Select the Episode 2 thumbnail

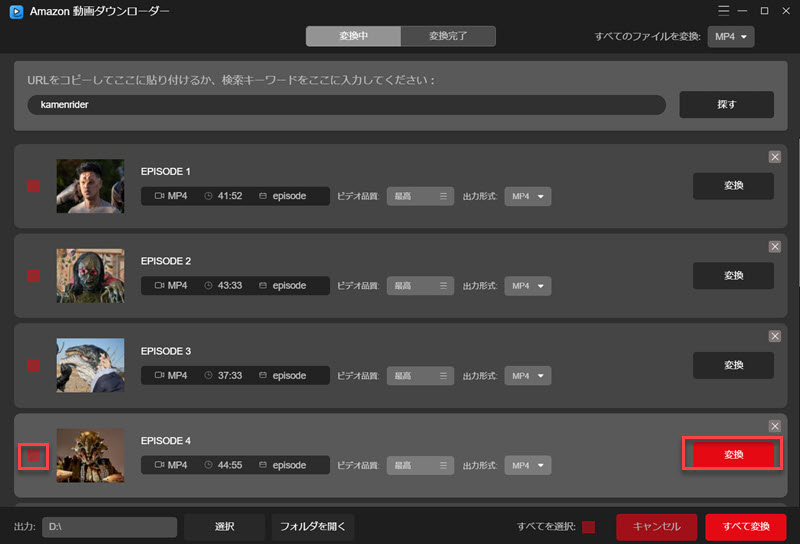click(90, 276)
